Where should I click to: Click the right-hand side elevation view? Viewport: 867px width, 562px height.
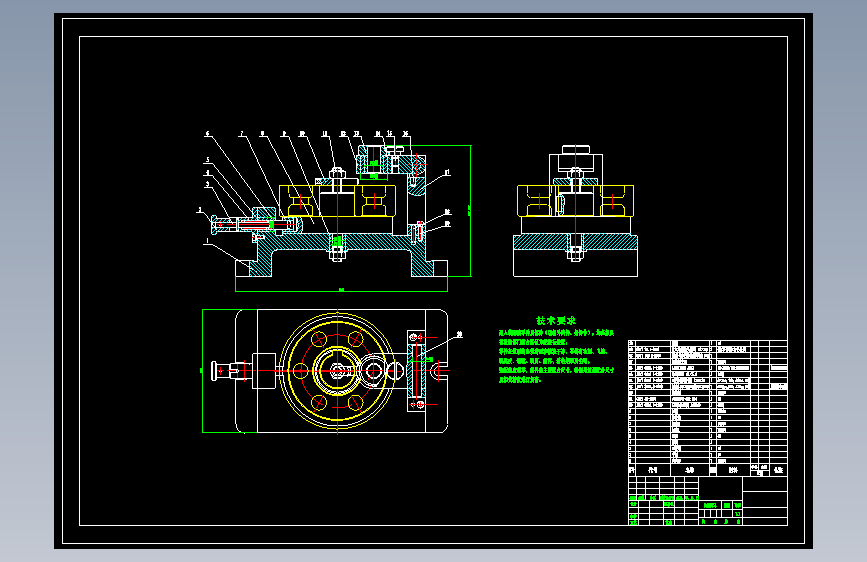575,211
